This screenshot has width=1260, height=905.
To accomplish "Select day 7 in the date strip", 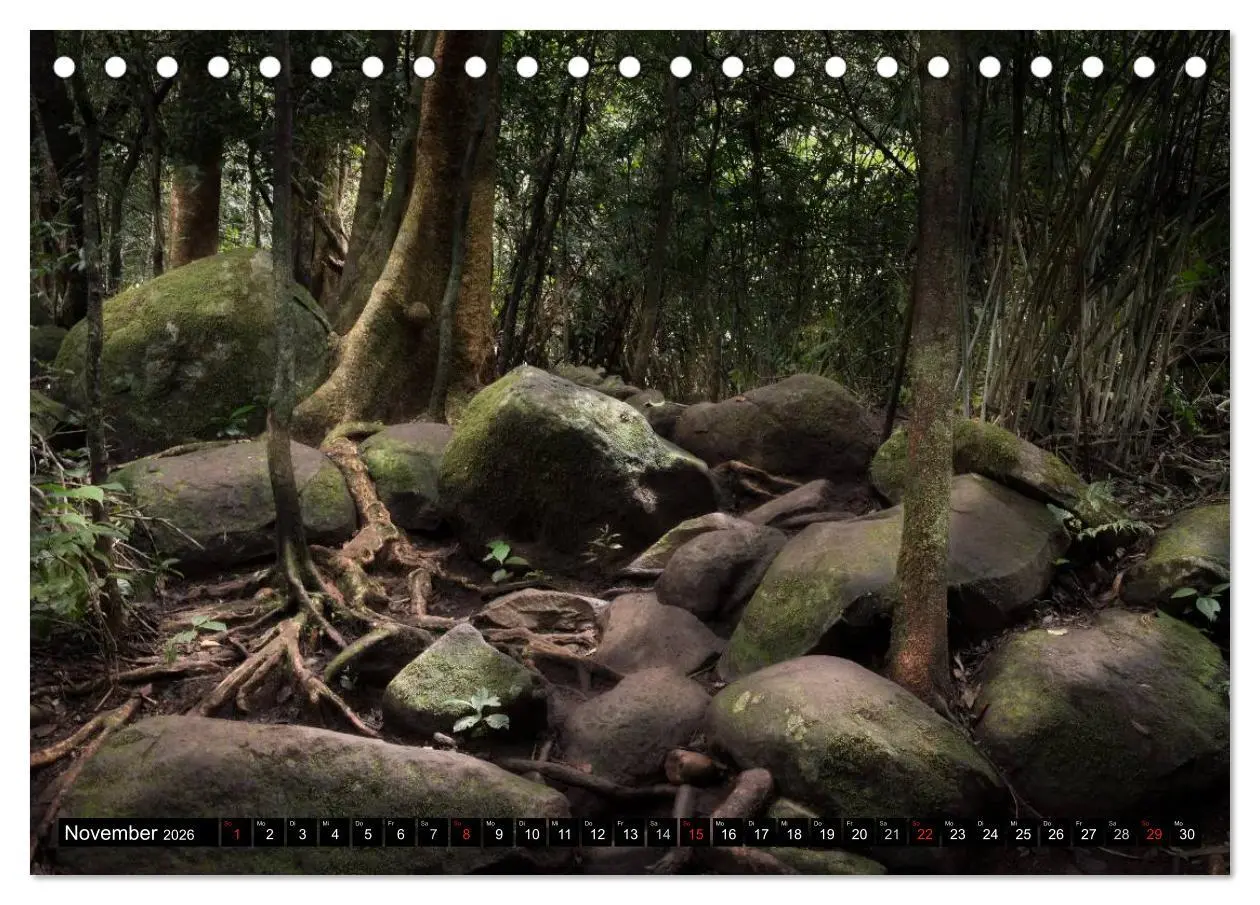I will click(433, 833).
